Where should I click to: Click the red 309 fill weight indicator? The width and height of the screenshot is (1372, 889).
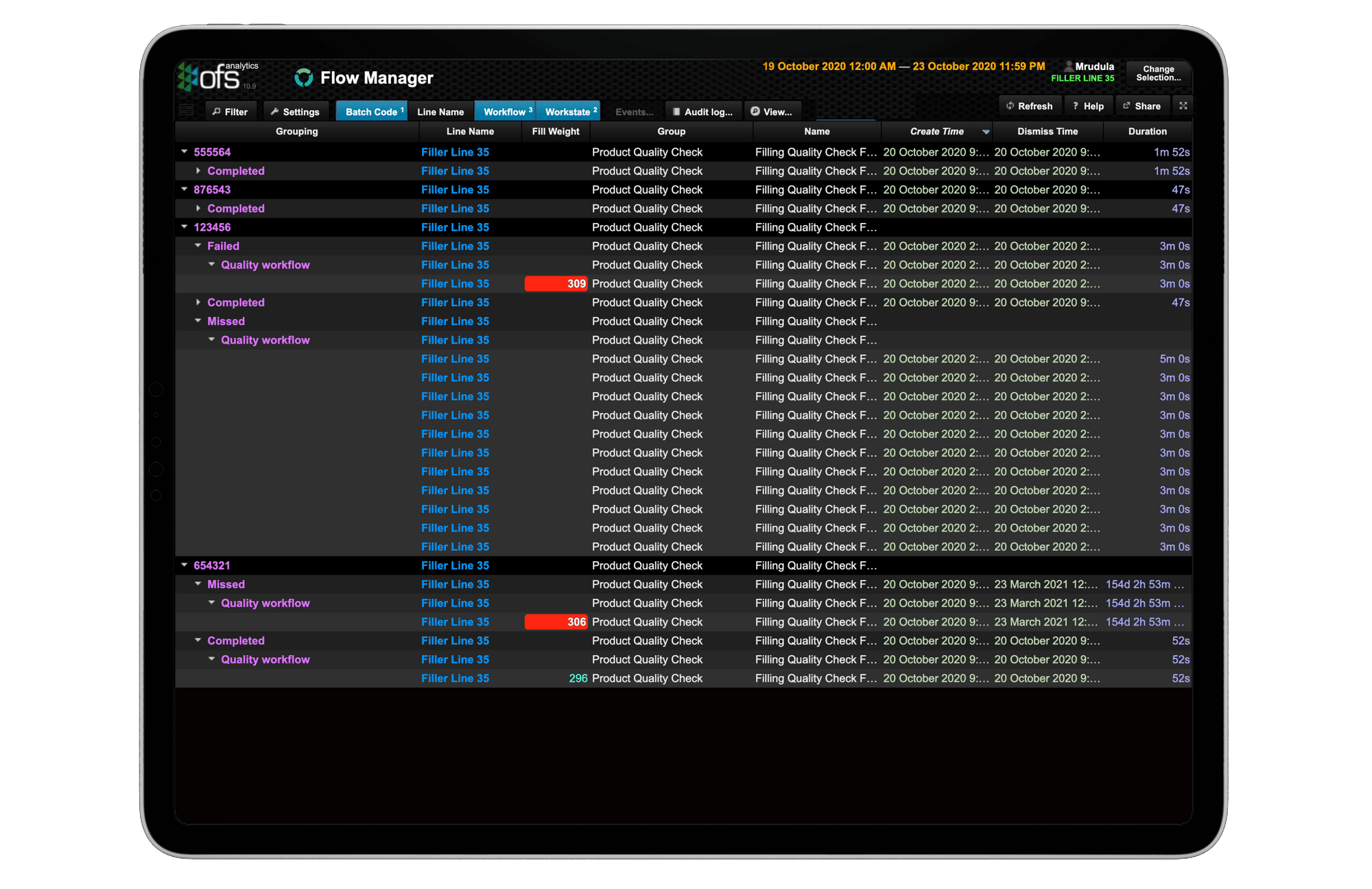[556, 283]
